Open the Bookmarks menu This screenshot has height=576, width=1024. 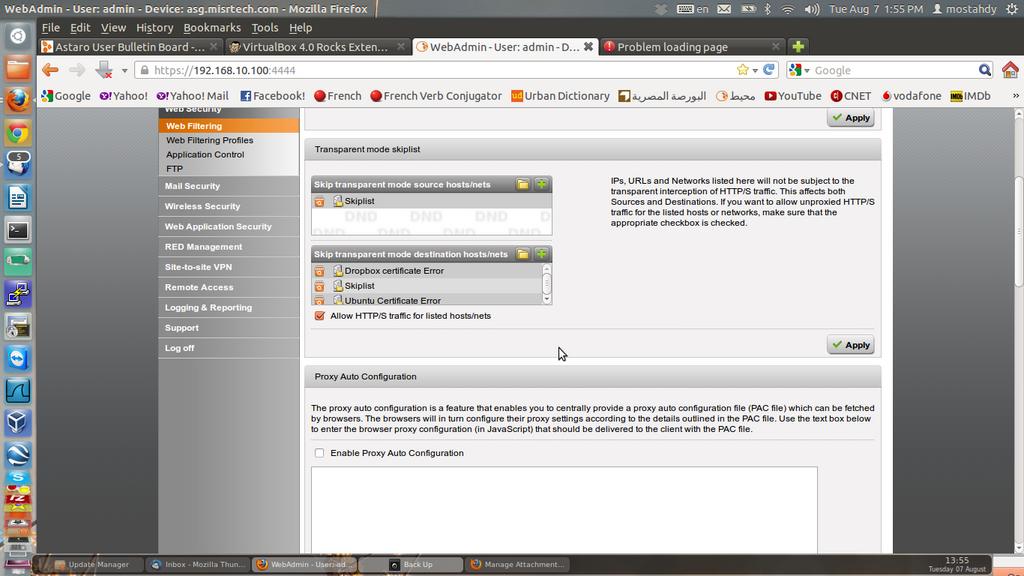click(212, 27)
